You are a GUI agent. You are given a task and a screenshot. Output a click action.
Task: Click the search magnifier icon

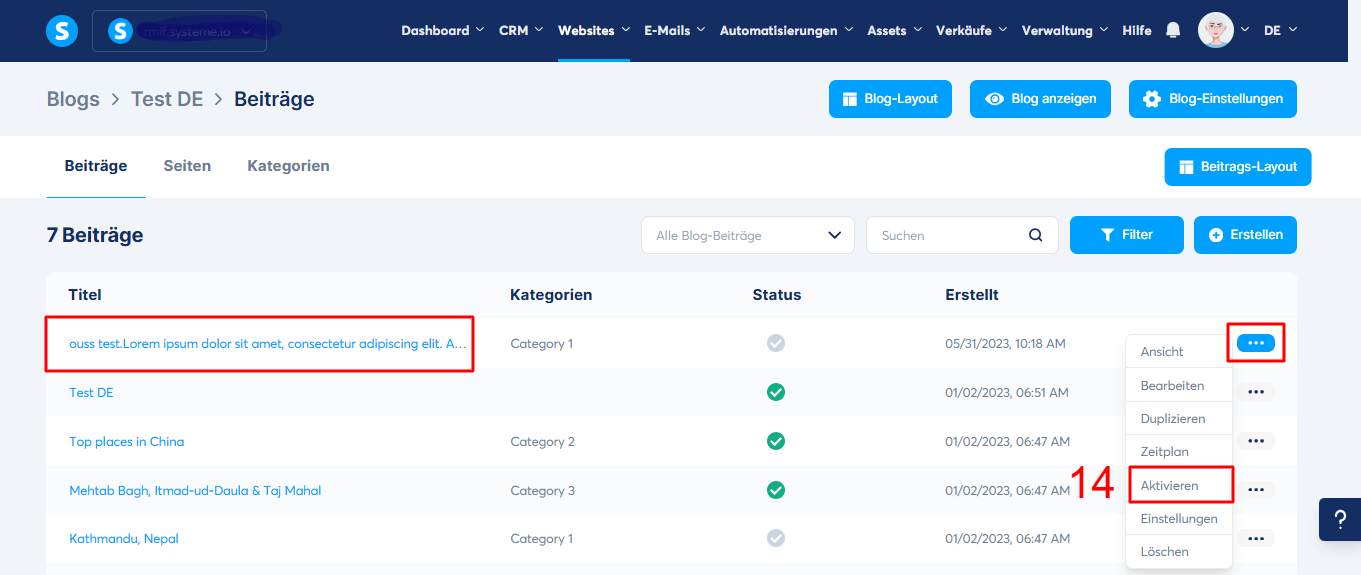1036,235
